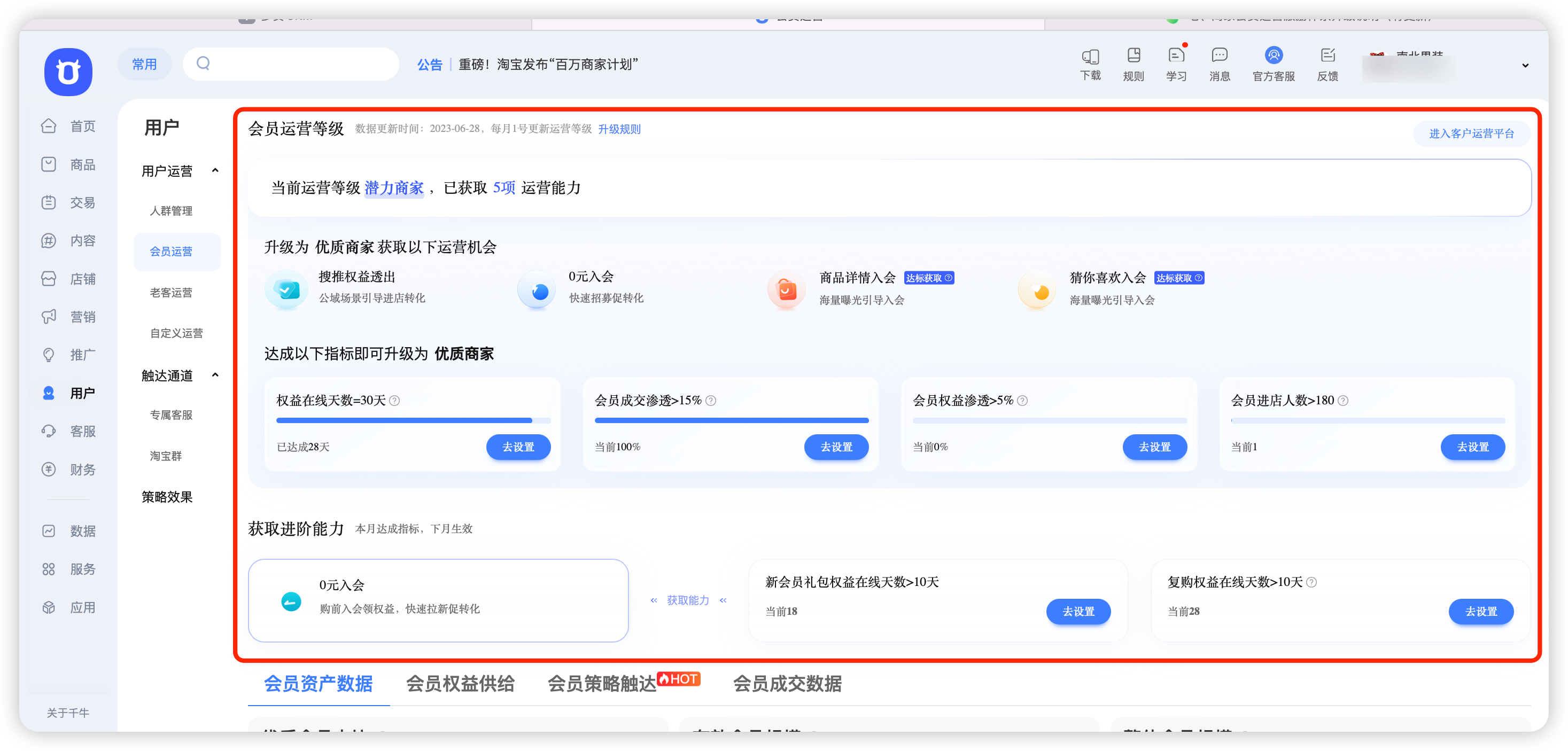Click 去设置 for 会员进店人数
1568x751 pixels.
click(1472, 447)
